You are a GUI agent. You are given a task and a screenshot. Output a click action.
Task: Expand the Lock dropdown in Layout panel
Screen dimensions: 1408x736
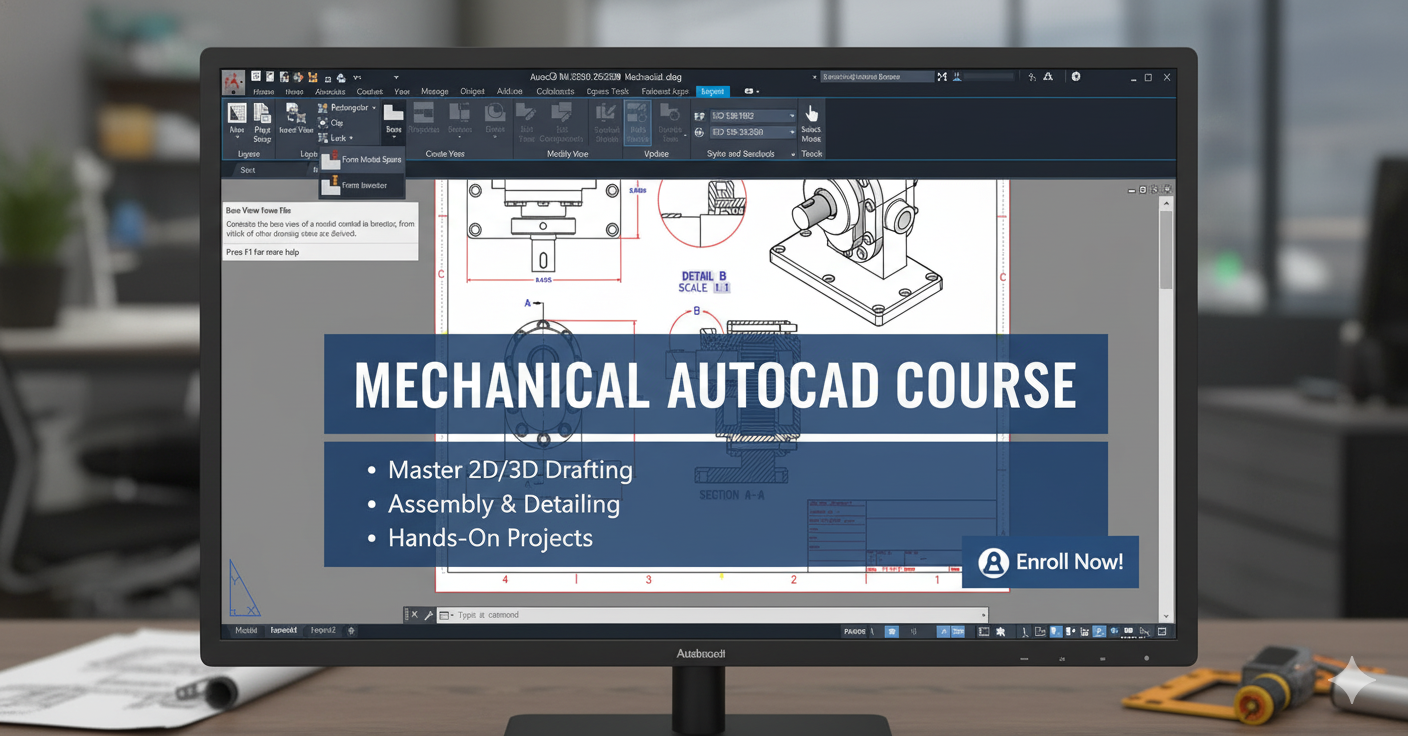pos(350,137)
